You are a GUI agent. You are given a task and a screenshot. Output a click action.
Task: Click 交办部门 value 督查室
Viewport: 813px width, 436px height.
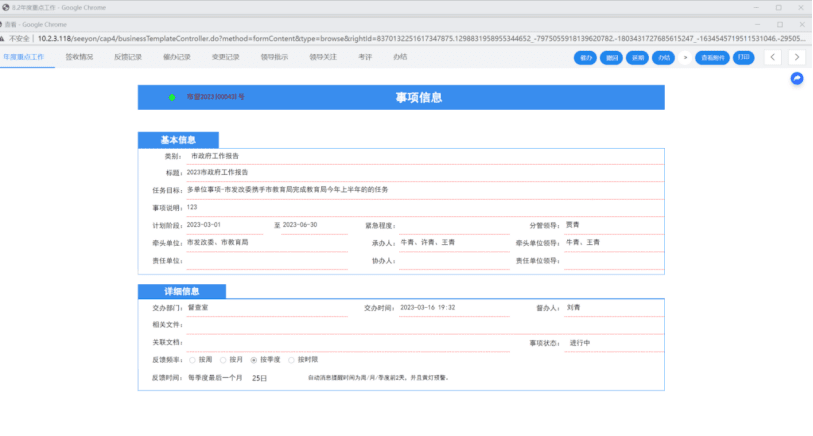click(198, 308)
